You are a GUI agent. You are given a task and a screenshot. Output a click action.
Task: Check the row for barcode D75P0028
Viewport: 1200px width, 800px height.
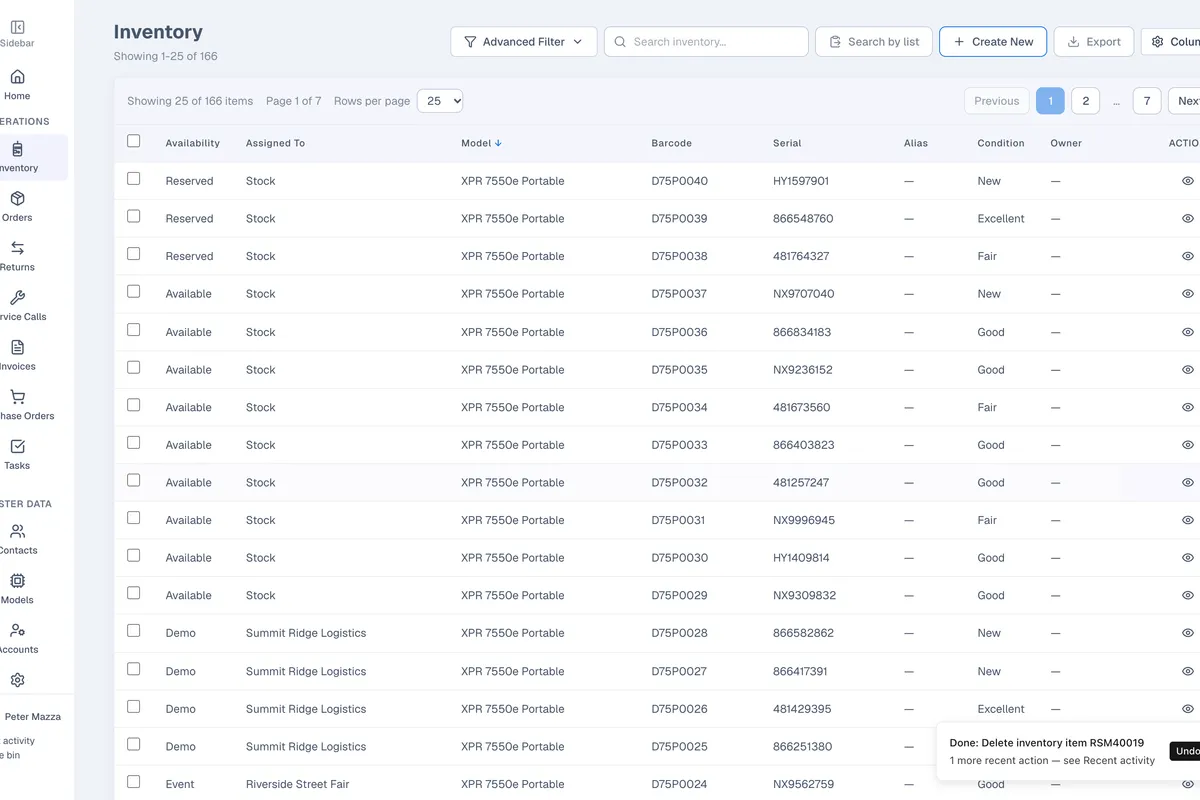point(134,631)
